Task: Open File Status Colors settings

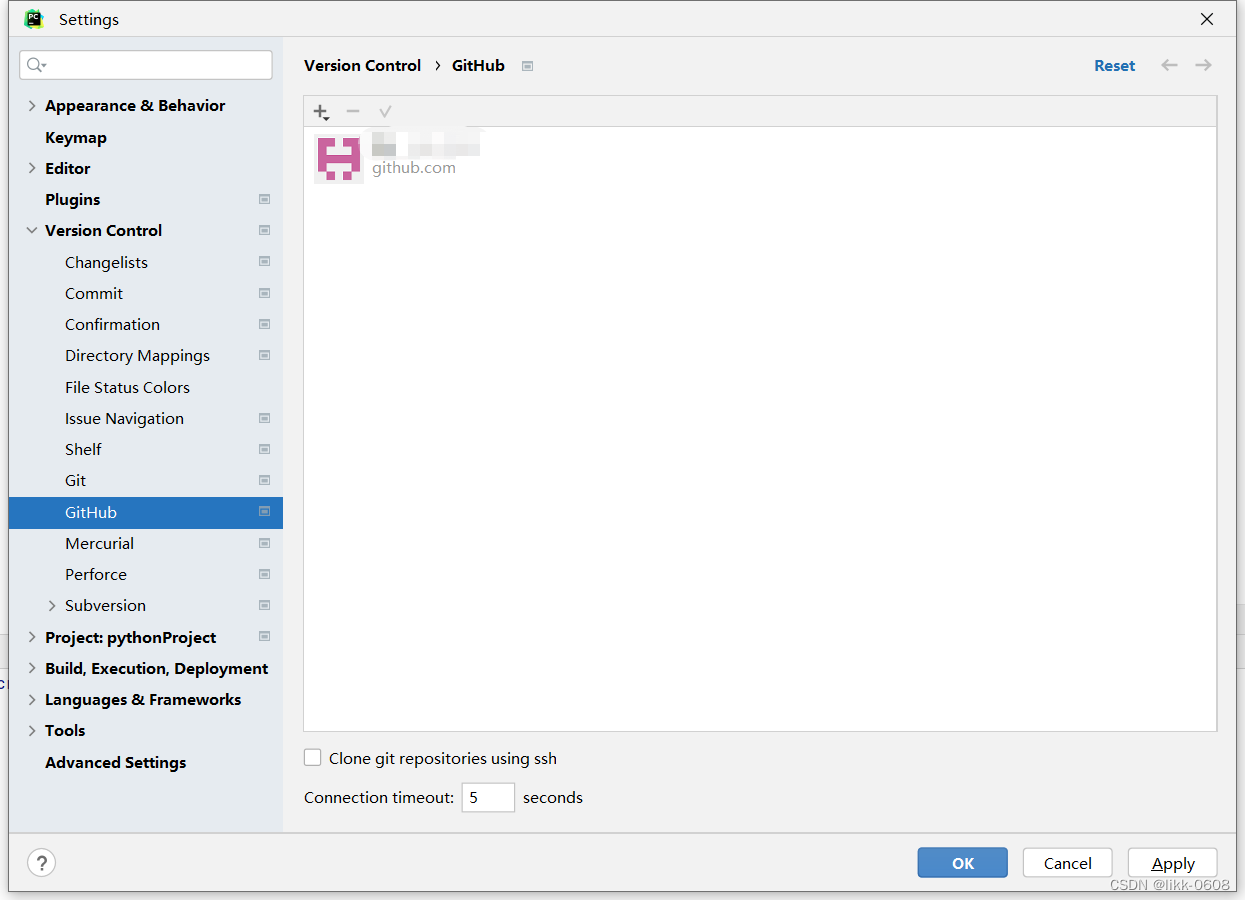Action: coord(127,387)
